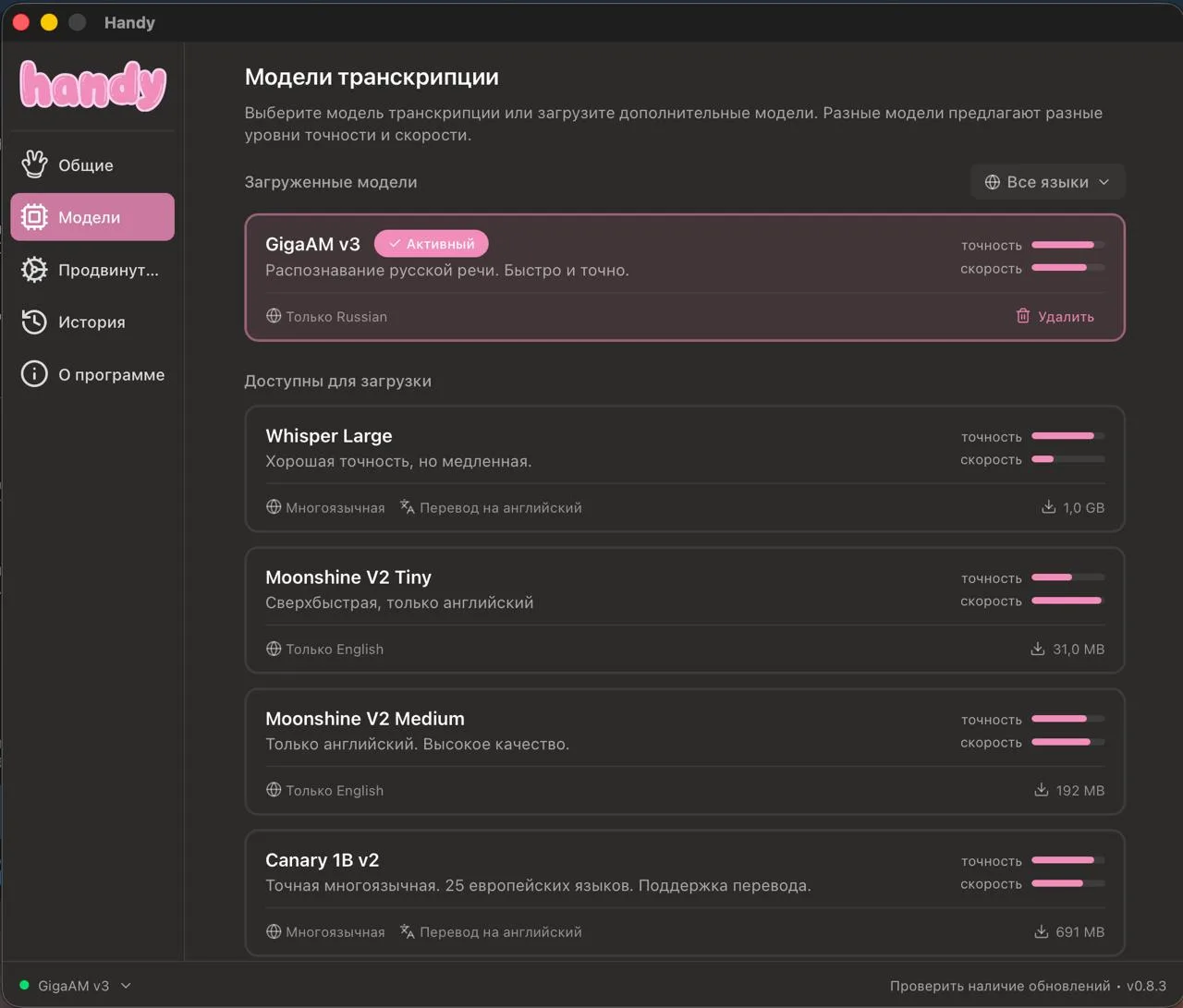Click the hand icon next to Общие

coord(34,164)
